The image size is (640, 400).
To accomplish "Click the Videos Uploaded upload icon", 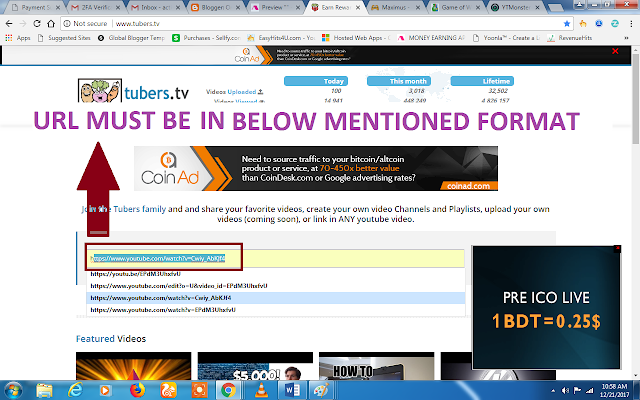I will [x=261, y=92].
